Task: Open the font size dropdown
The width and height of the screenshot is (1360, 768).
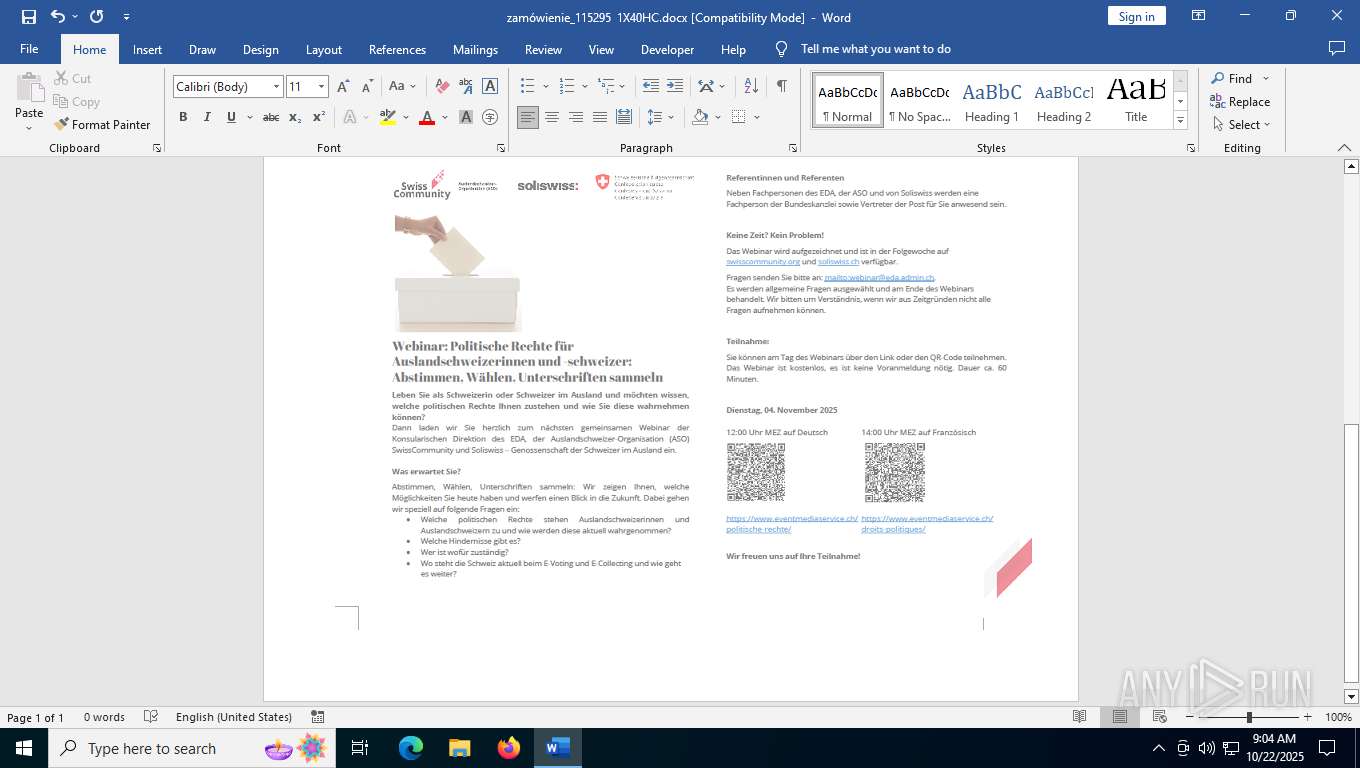Action: coord(321,87)
